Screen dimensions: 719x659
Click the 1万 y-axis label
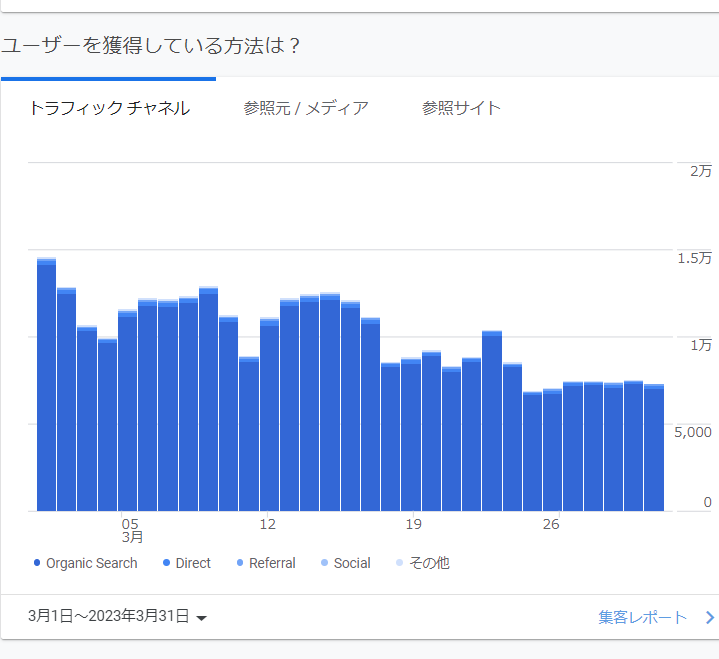pyautogui.click(x=701, y=345)
